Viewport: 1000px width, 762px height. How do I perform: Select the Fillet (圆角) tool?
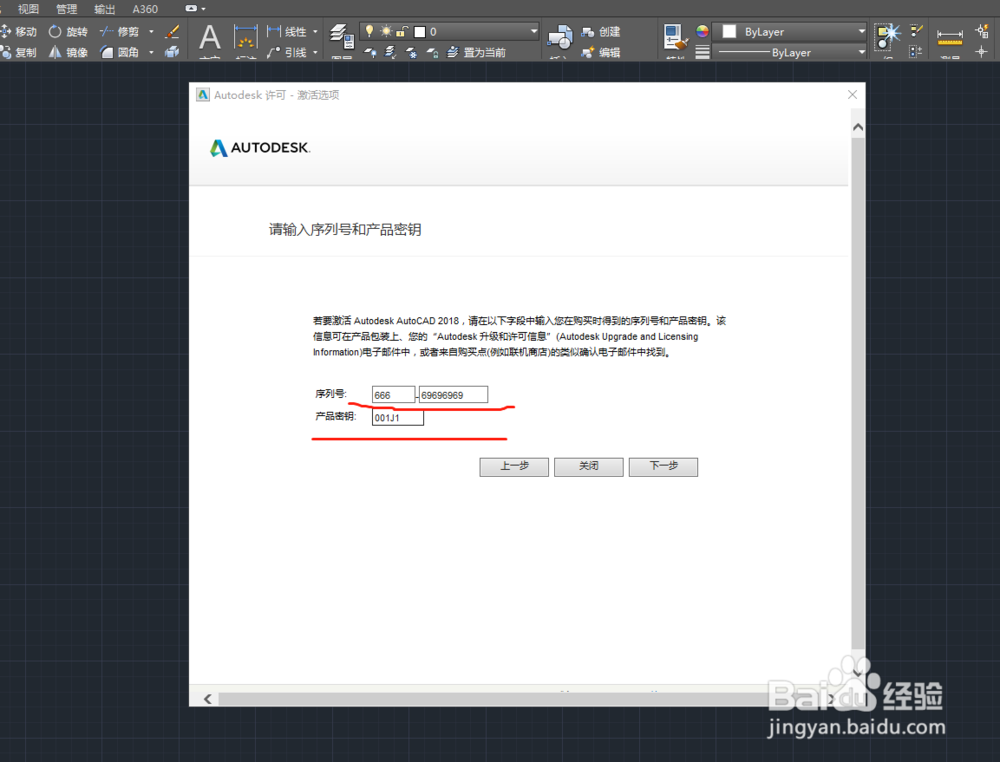(119, 52)
